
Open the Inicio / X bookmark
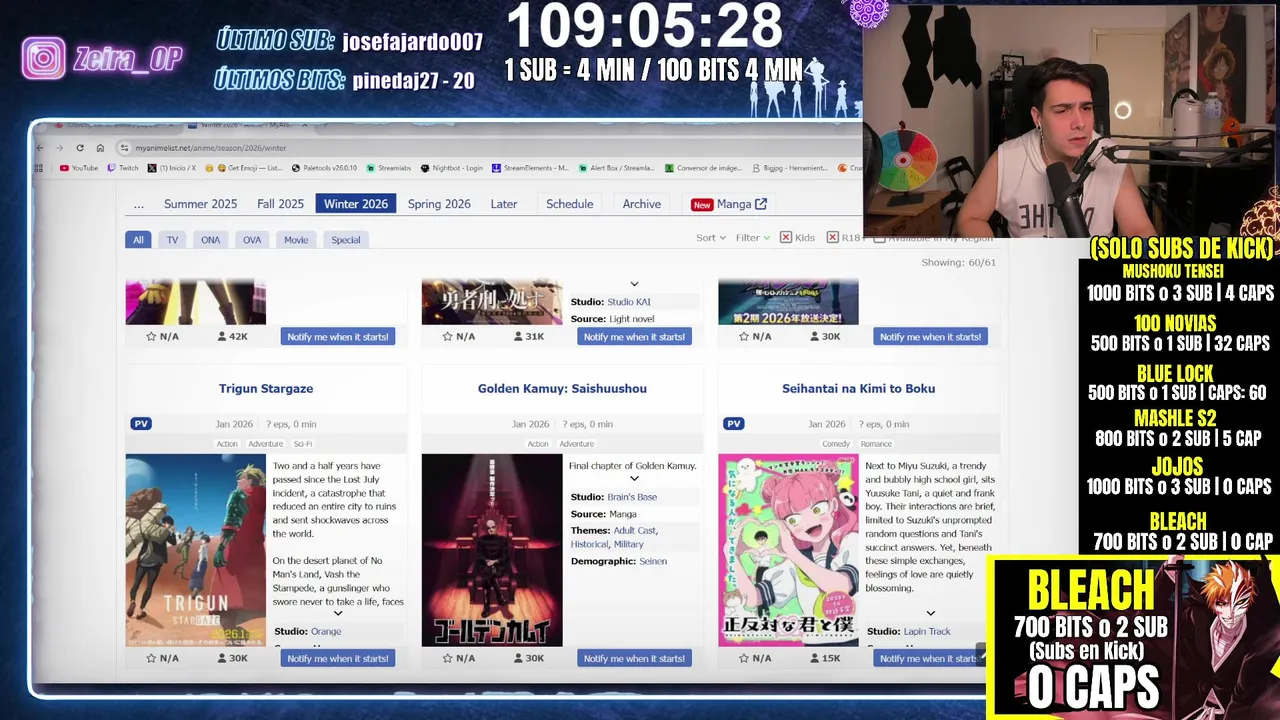coord(172,168)
